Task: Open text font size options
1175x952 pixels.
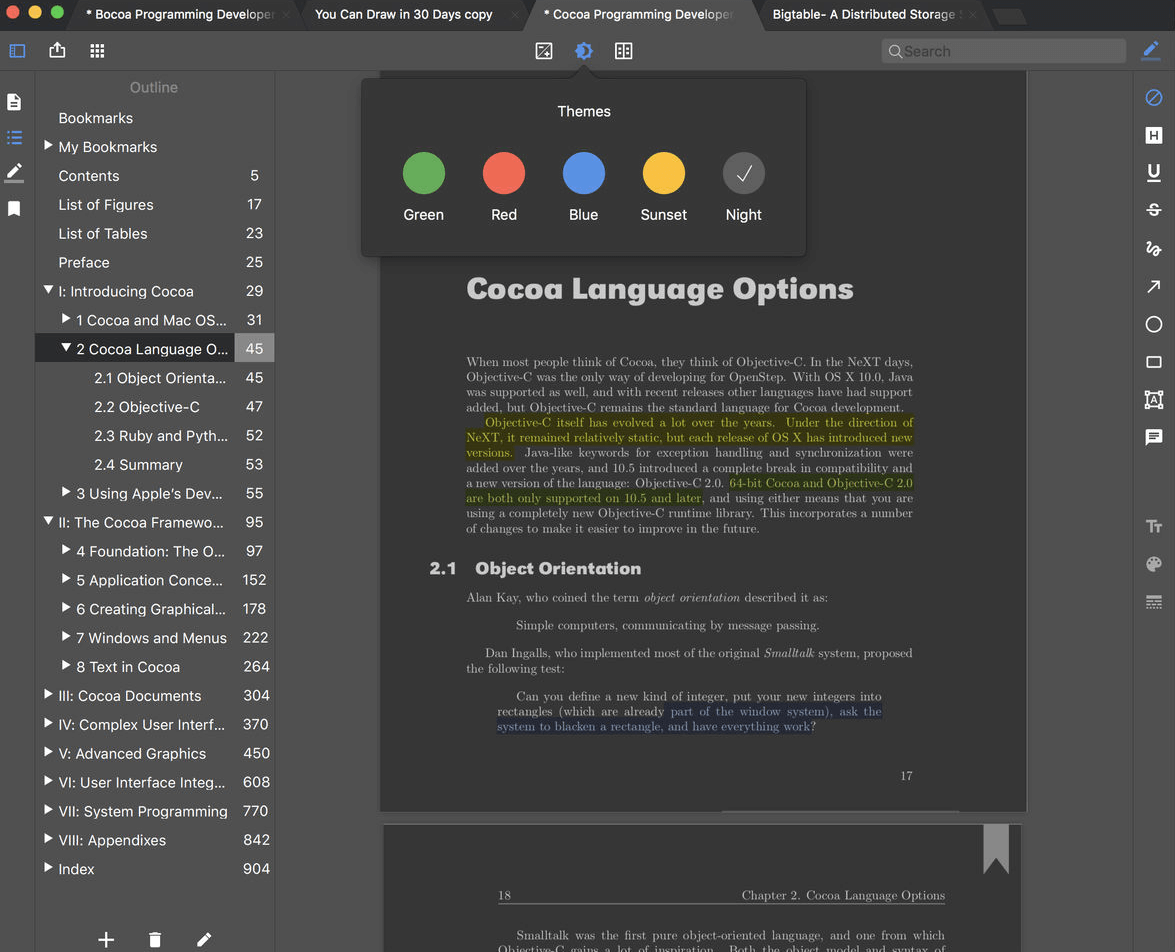Action: point(1154,526)
